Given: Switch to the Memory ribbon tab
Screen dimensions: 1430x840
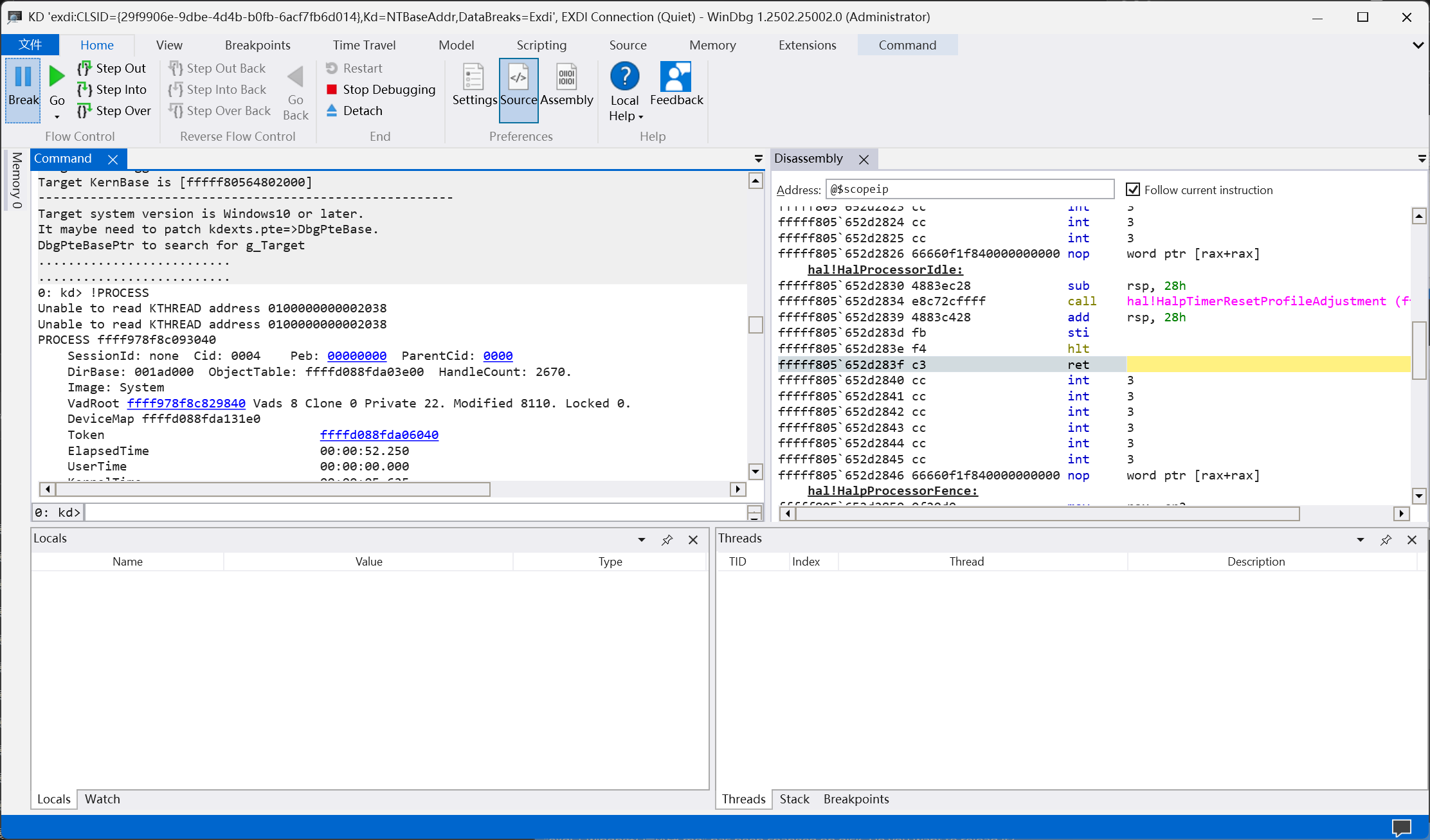Looking at the screenshot, I should pyautogui.click(x=712, y=45).
